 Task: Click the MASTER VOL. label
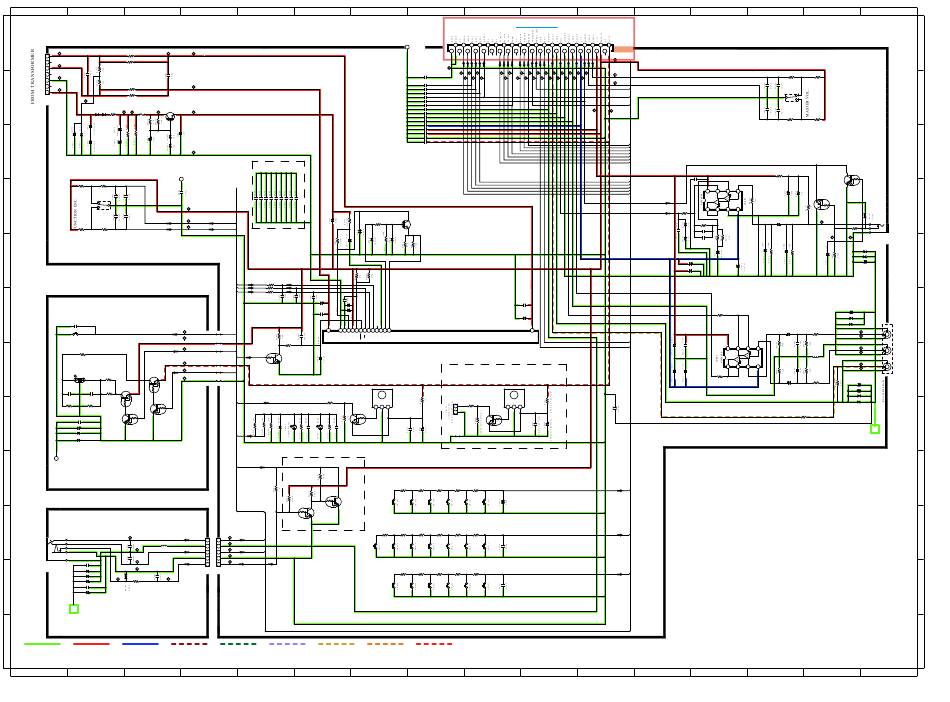(x=807, y=104)
